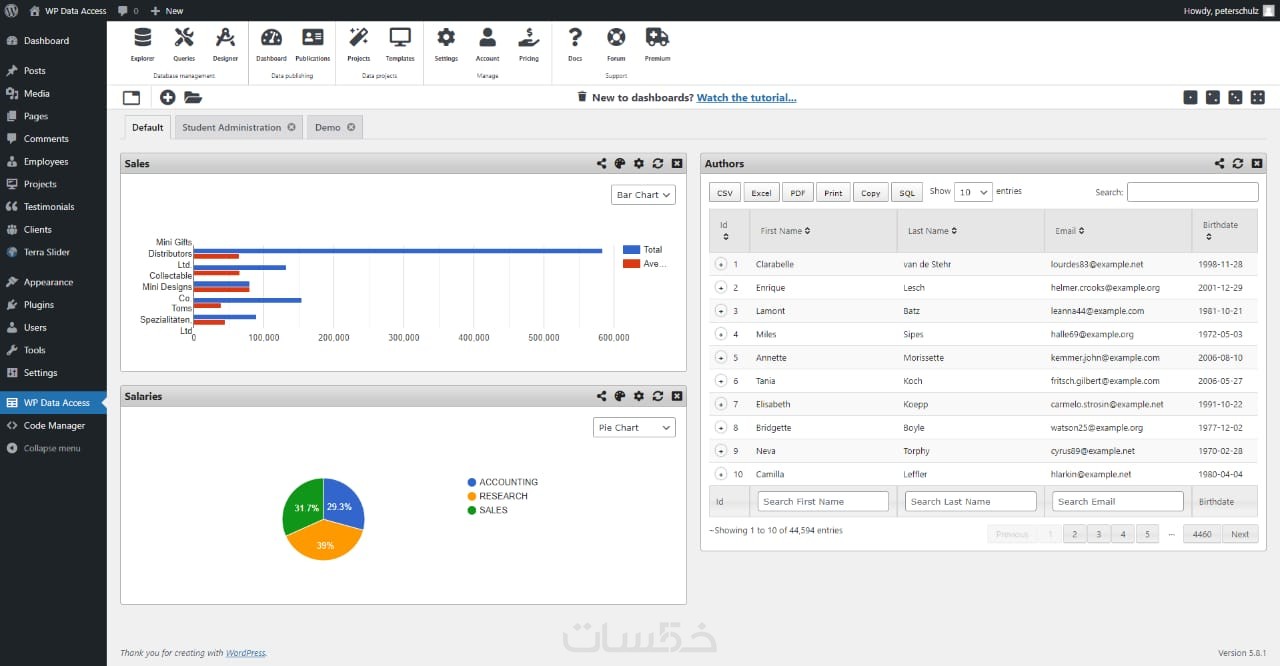Jump to page 4460

(x=1202, y=534)
